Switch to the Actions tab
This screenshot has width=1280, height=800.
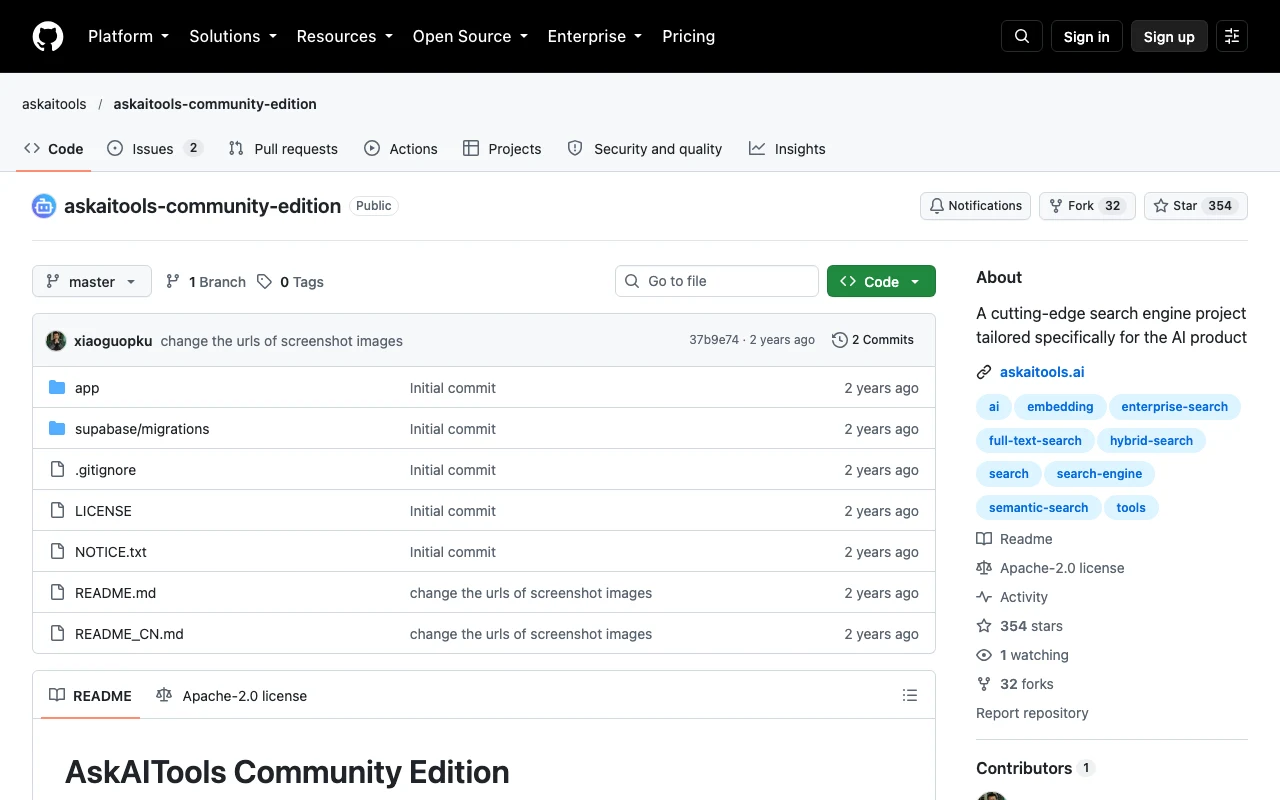tap(401, 149)
